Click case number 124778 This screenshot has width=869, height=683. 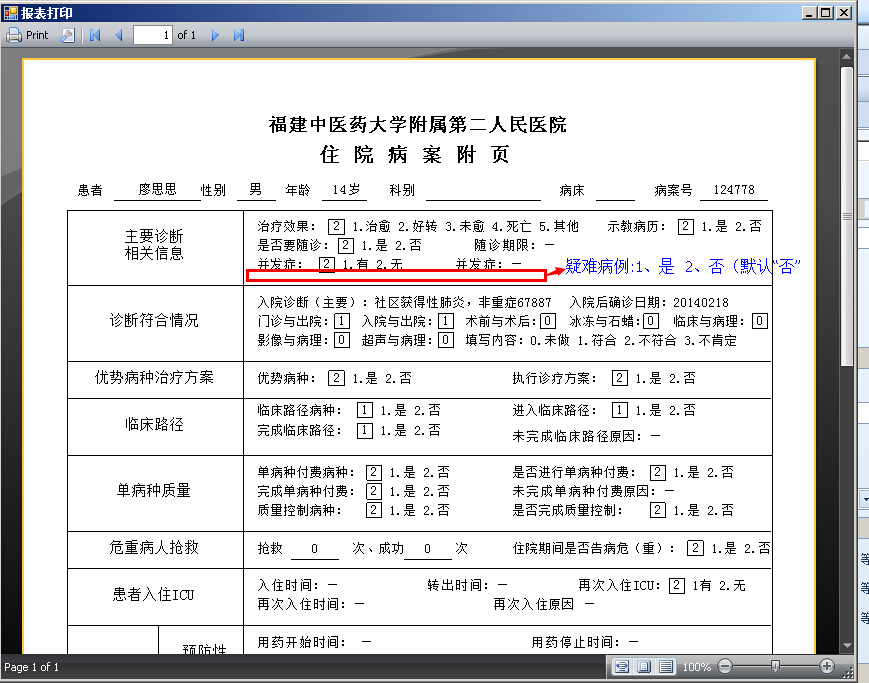[734, 190]
